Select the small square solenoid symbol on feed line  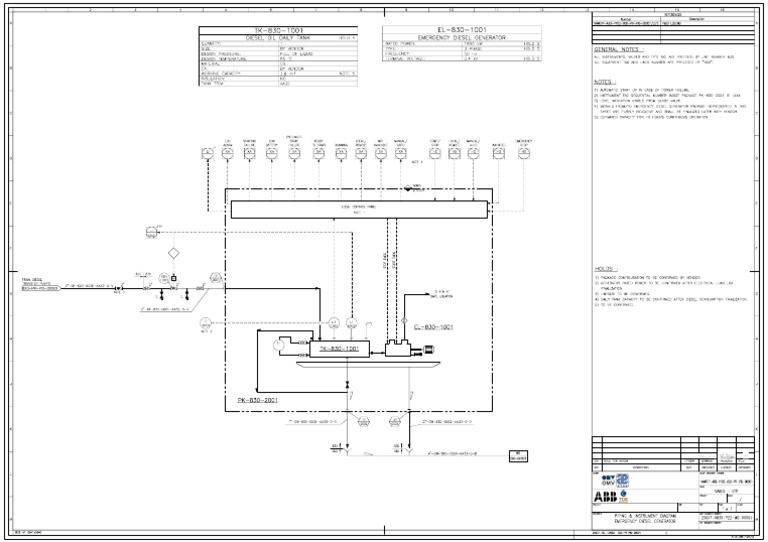[173, 278]
